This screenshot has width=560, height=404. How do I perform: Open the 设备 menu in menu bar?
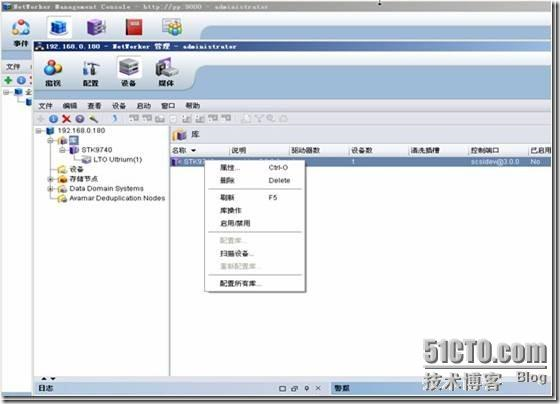click(x=119, y=106)
